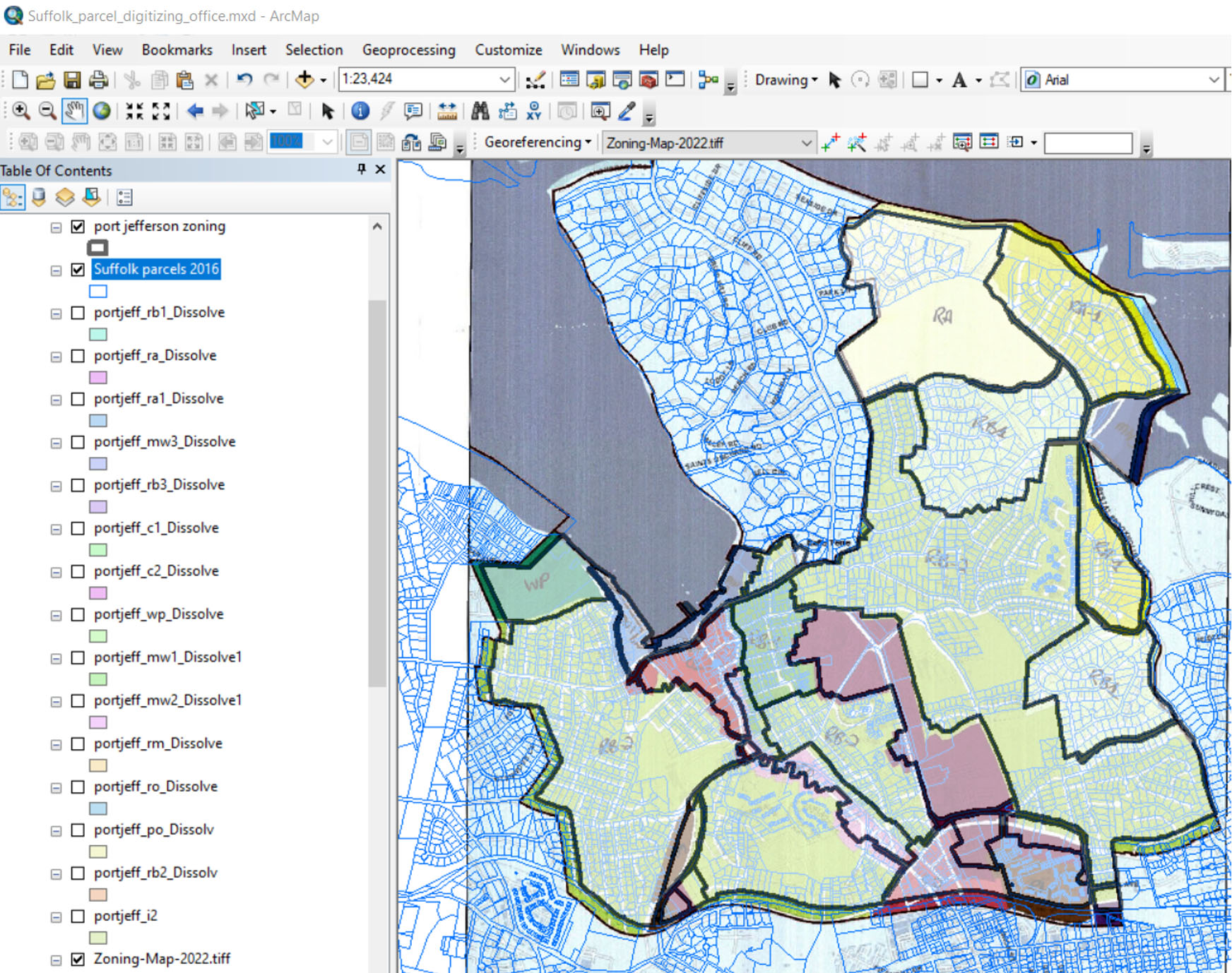Print the map
Screen dimensions: 1232x973
[98, 80]
